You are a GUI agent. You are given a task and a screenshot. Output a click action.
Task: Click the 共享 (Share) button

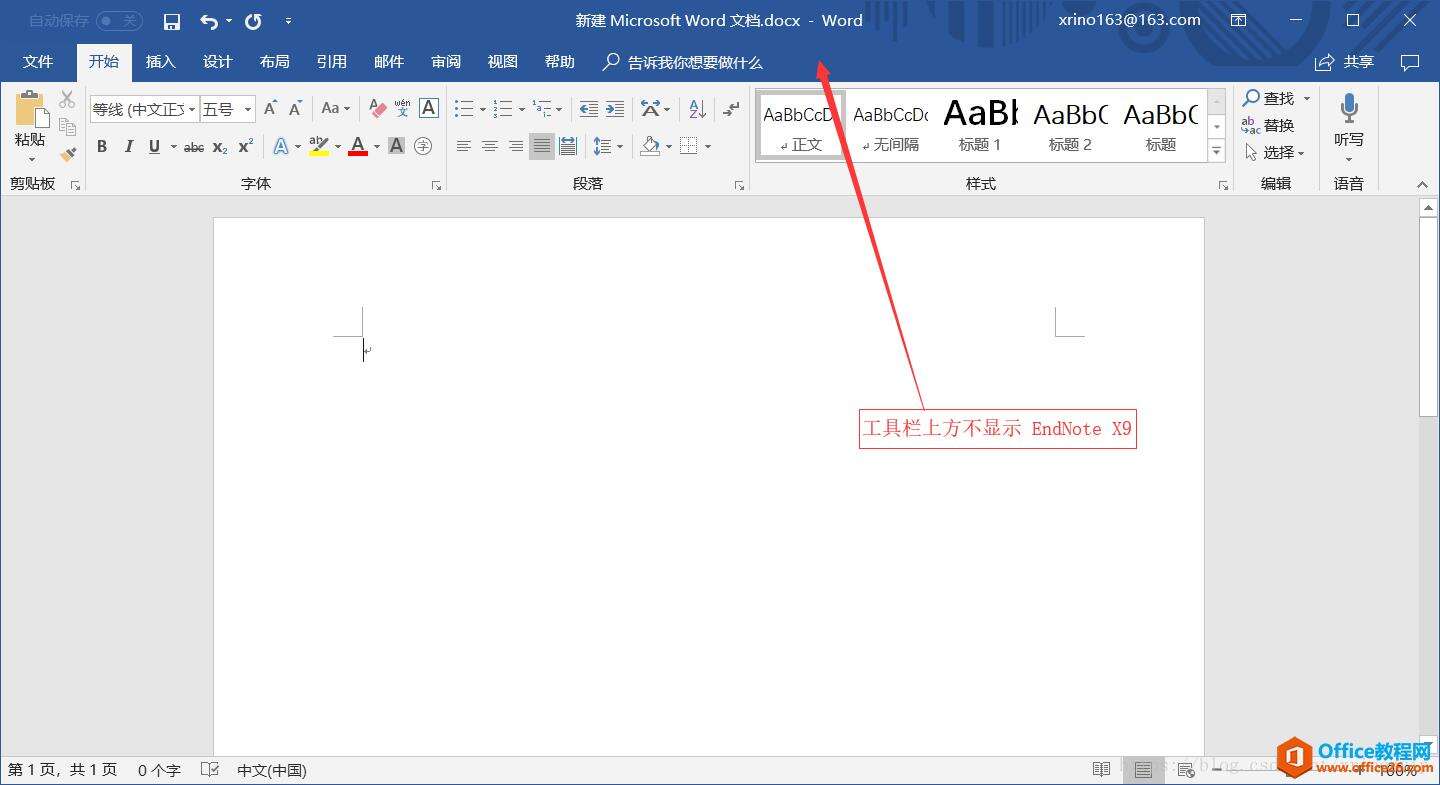tap(1345, 62)
